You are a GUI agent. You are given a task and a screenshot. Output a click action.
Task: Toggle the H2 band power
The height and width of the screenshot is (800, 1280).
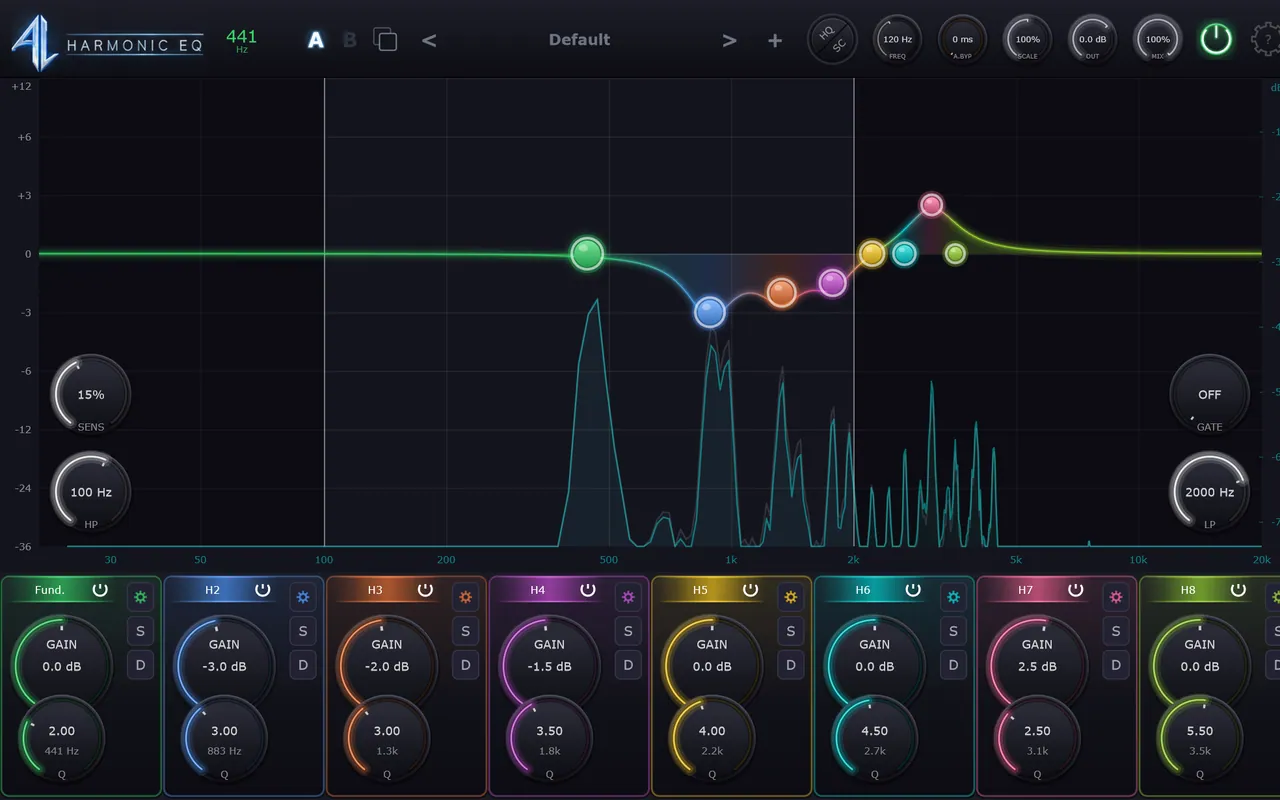262,590
